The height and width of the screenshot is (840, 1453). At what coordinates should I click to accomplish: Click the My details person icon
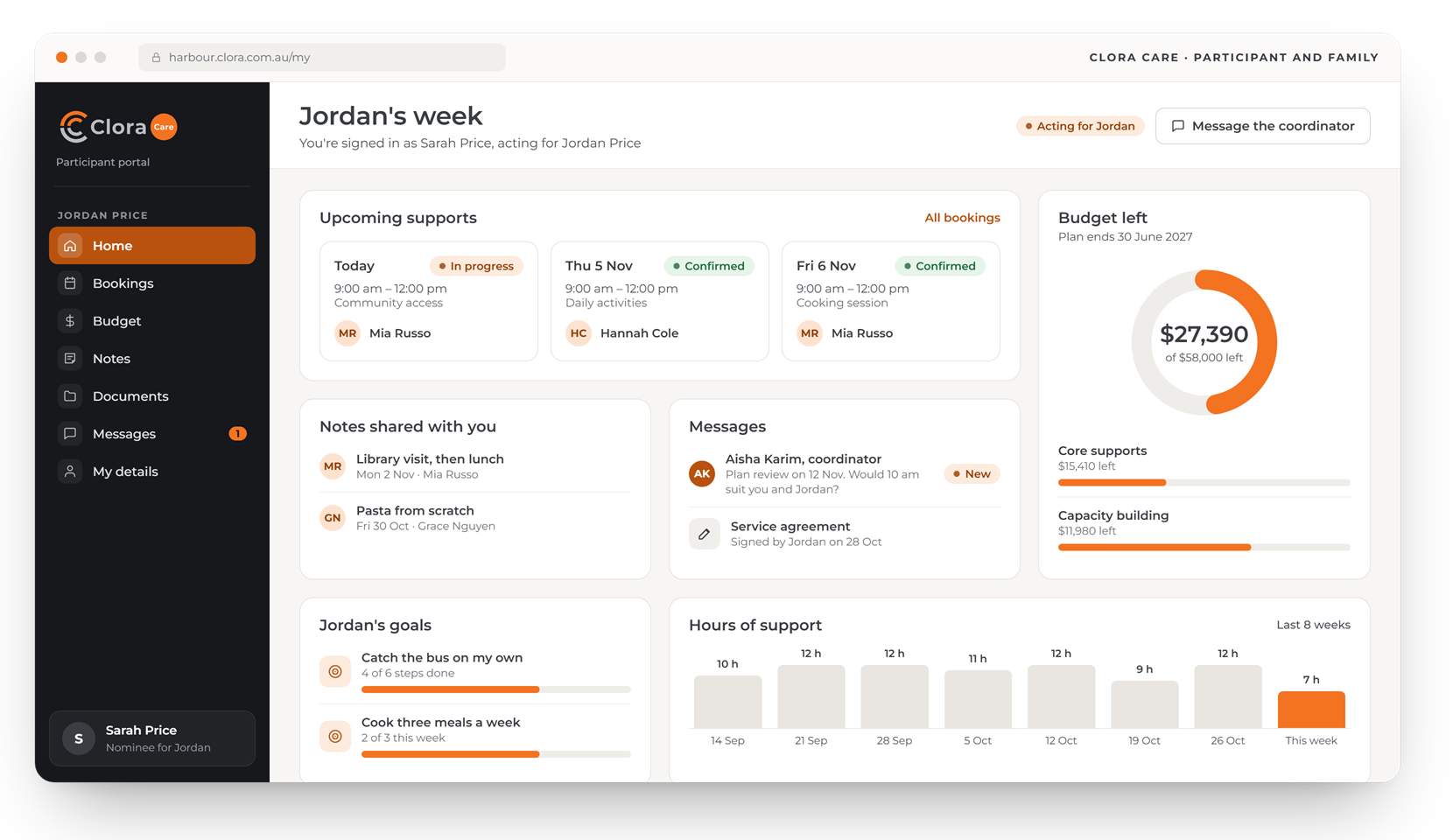pos(70,472)
